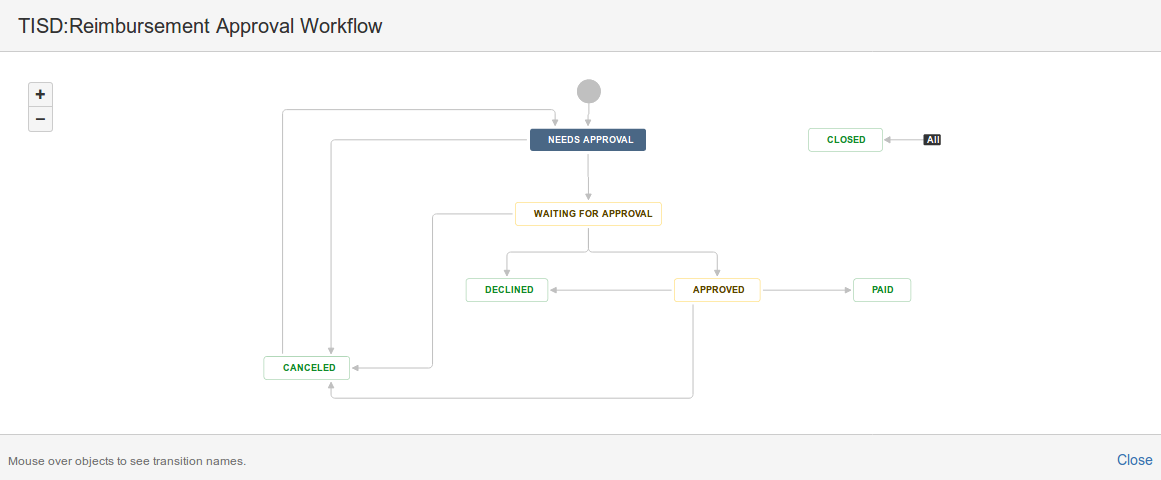Click the gray start circle node
Viewport: 1161px width, 480px height.
point(589,91)
